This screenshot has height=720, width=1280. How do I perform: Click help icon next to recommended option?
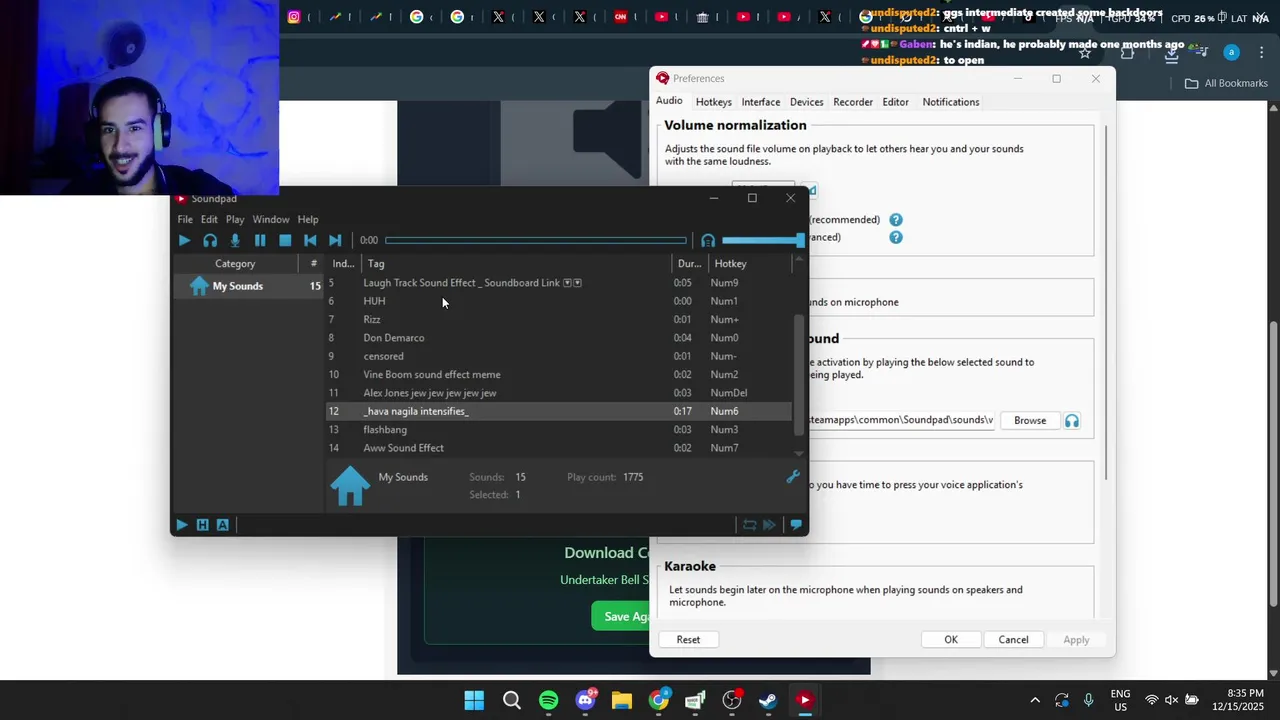pos(896,220)
